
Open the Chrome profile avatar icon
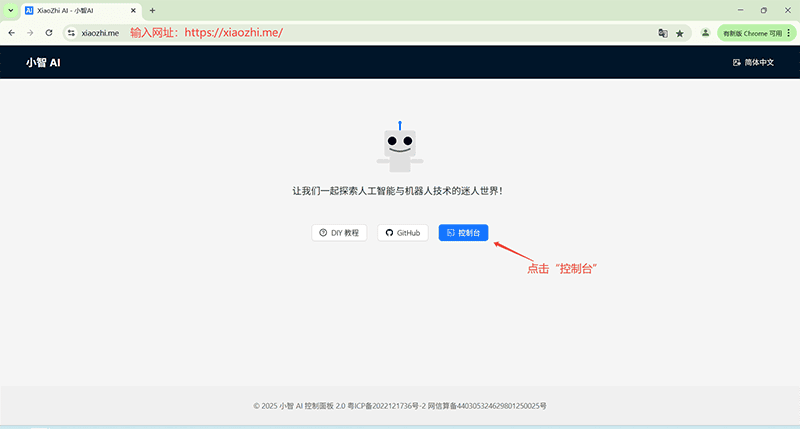tap(706, 33)
